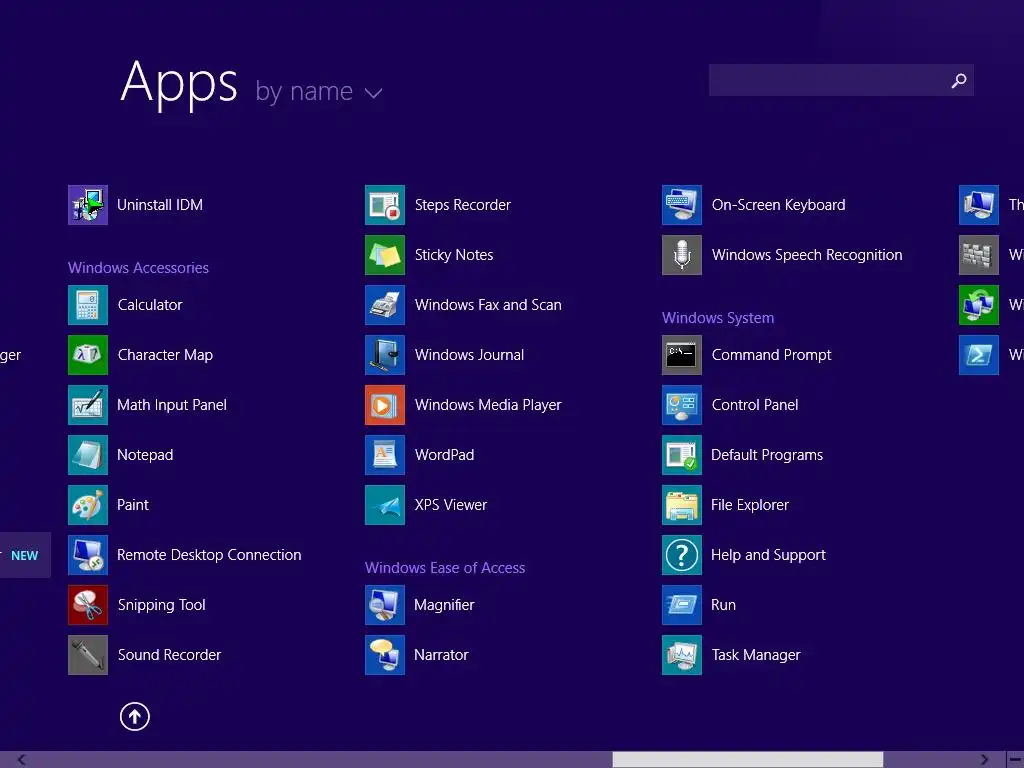Open the XPS Viewer icon
1024x768 pixels.
(385, 505)
